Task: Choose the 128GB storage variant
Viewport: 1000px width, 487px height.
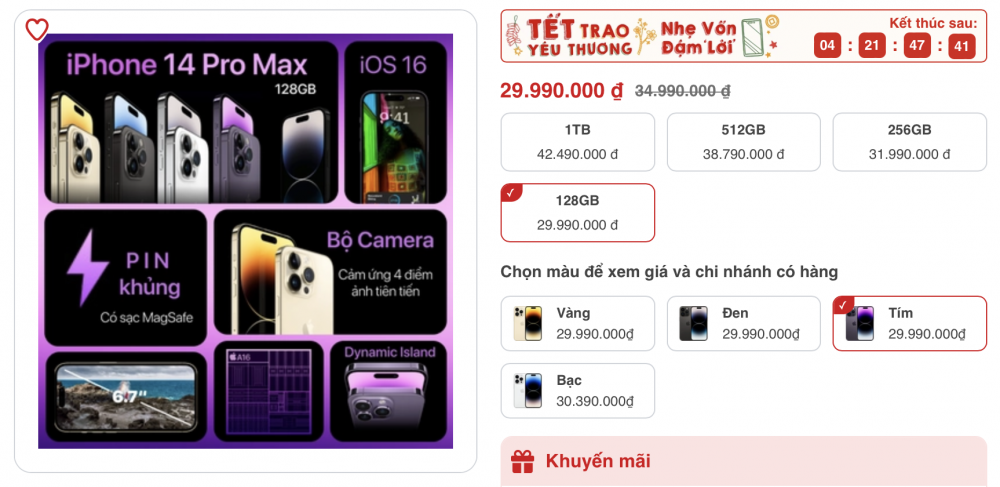Action: (x=578, y=212)
